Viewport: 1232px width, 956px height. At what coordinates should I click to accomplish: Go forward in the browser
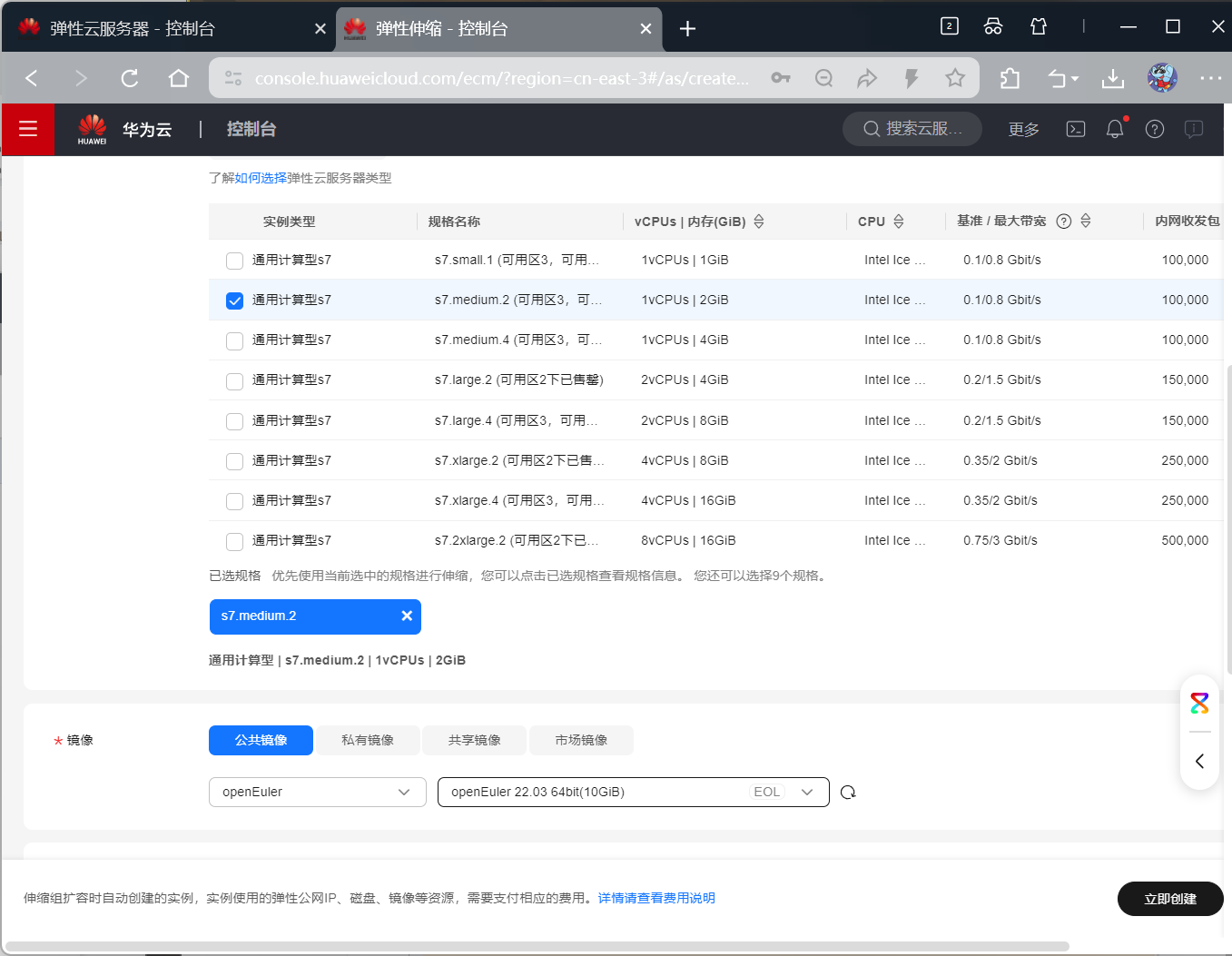81,78
